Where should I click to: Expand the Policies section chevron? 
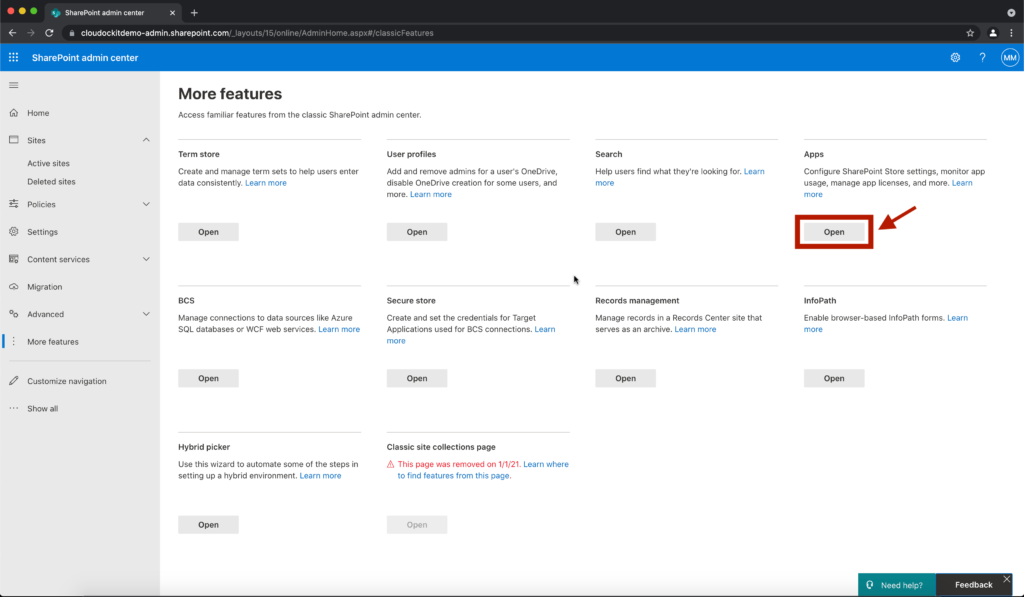pos(146,204)
